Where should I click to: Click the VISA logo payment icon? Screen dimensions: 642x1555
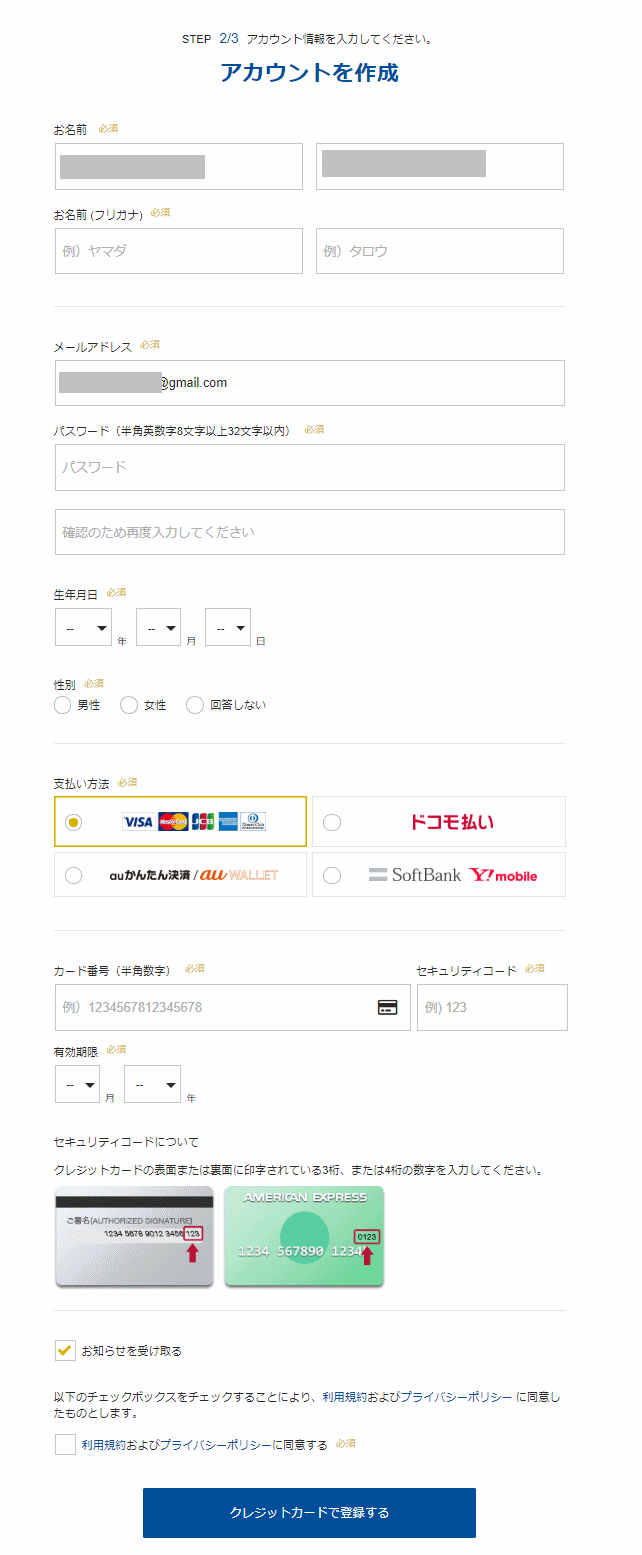click(138, 822)
